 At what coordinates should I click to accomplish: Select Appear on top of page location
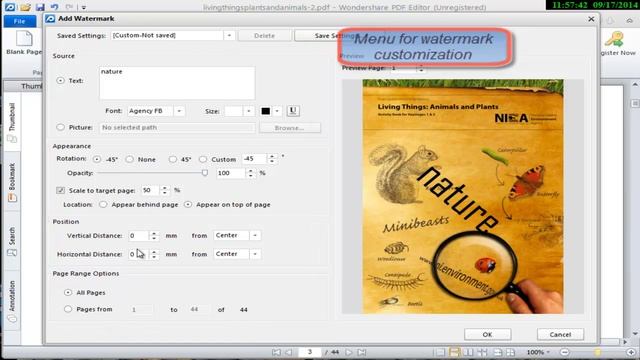click(188, 204)
